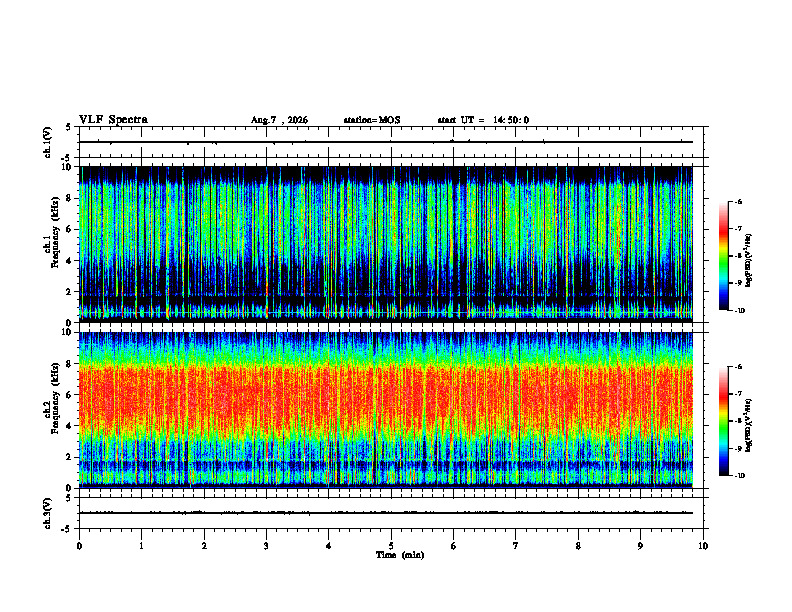
Task: Click inside the ch.1 spectrogram panel
Action: (x=386, y=244)
